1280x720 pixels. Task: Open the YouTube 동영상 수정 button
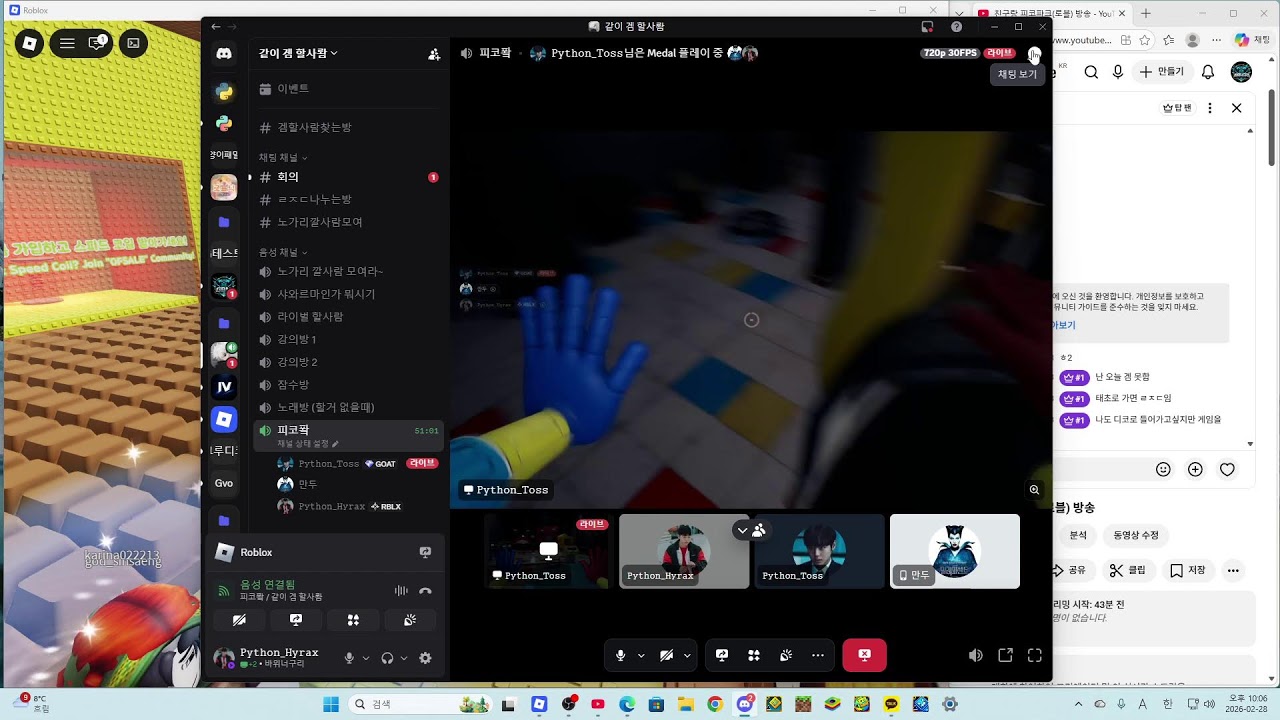point(1136,535)
